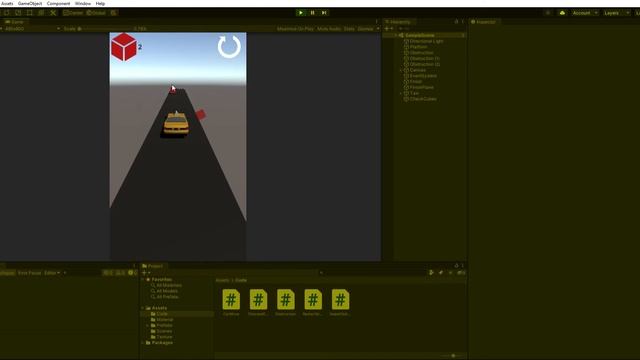Image resolution: width=640 pixels, height=360 pixels.
Task: Lock the Hierarchy panel
Action: 456,22
